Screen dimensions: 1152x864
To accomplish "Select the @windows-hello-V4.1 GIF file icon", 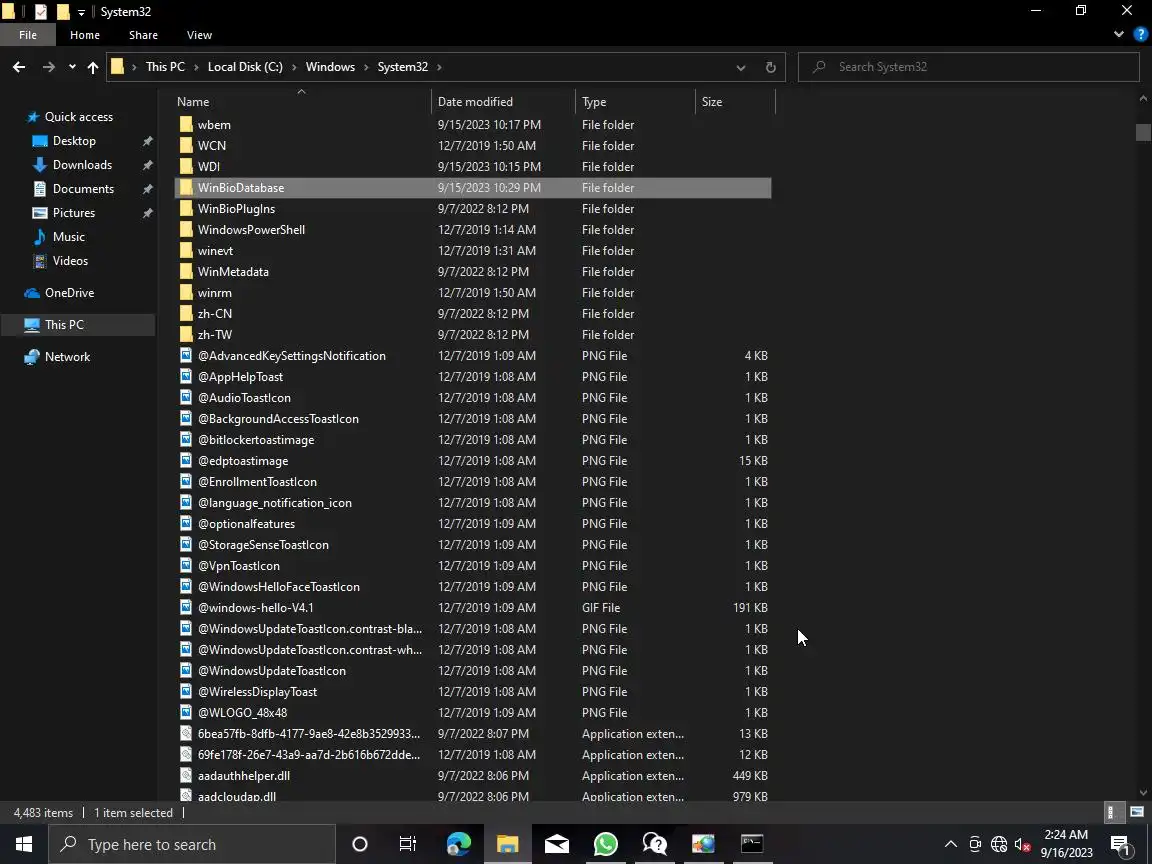I will (186, 608).
